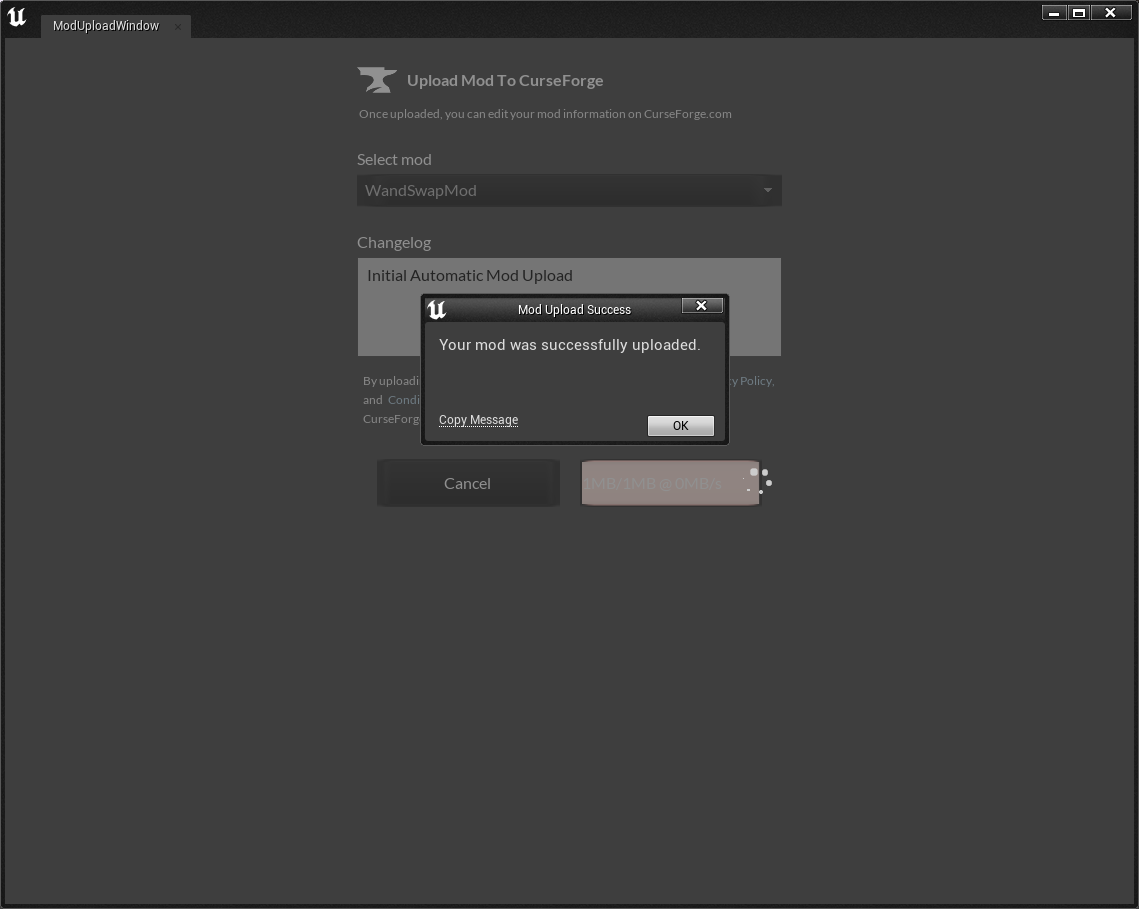This screenshot has width=1139, height=909.
Task: Click OK in Mod Upload Success dialog
Action: click(x=681, y=426)
